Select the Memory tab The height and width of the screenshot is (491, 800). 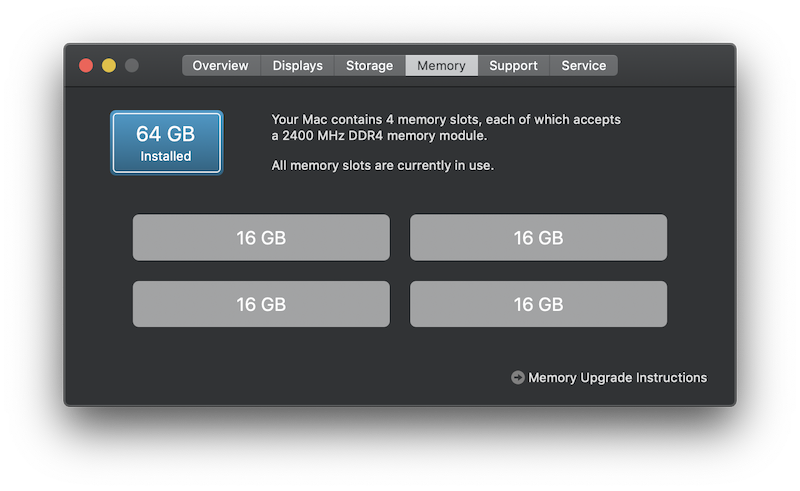[x=441, y=65]
